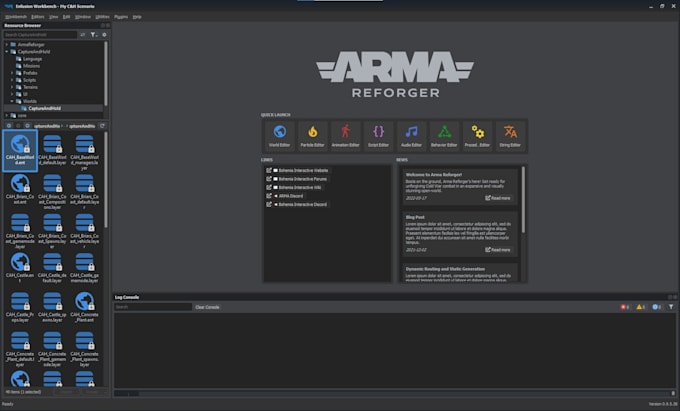Open the Procedural Animation Editor gears icon
Screen dimensions: 680x411
pyautogui.click(x=477, y=136)
